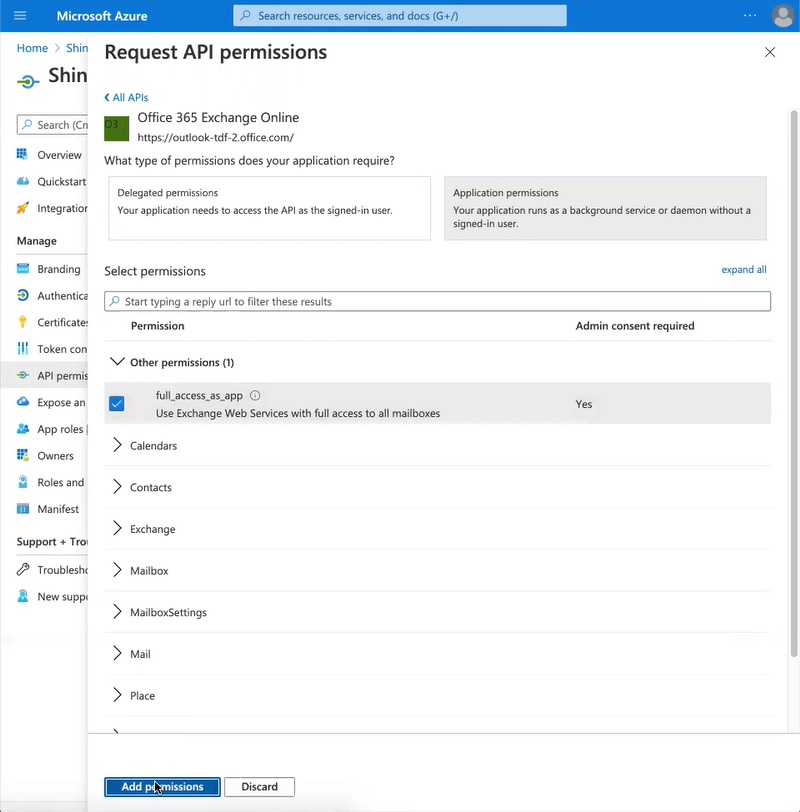
Task: Collapse the Other permissions section
Action: click(118, 362)
